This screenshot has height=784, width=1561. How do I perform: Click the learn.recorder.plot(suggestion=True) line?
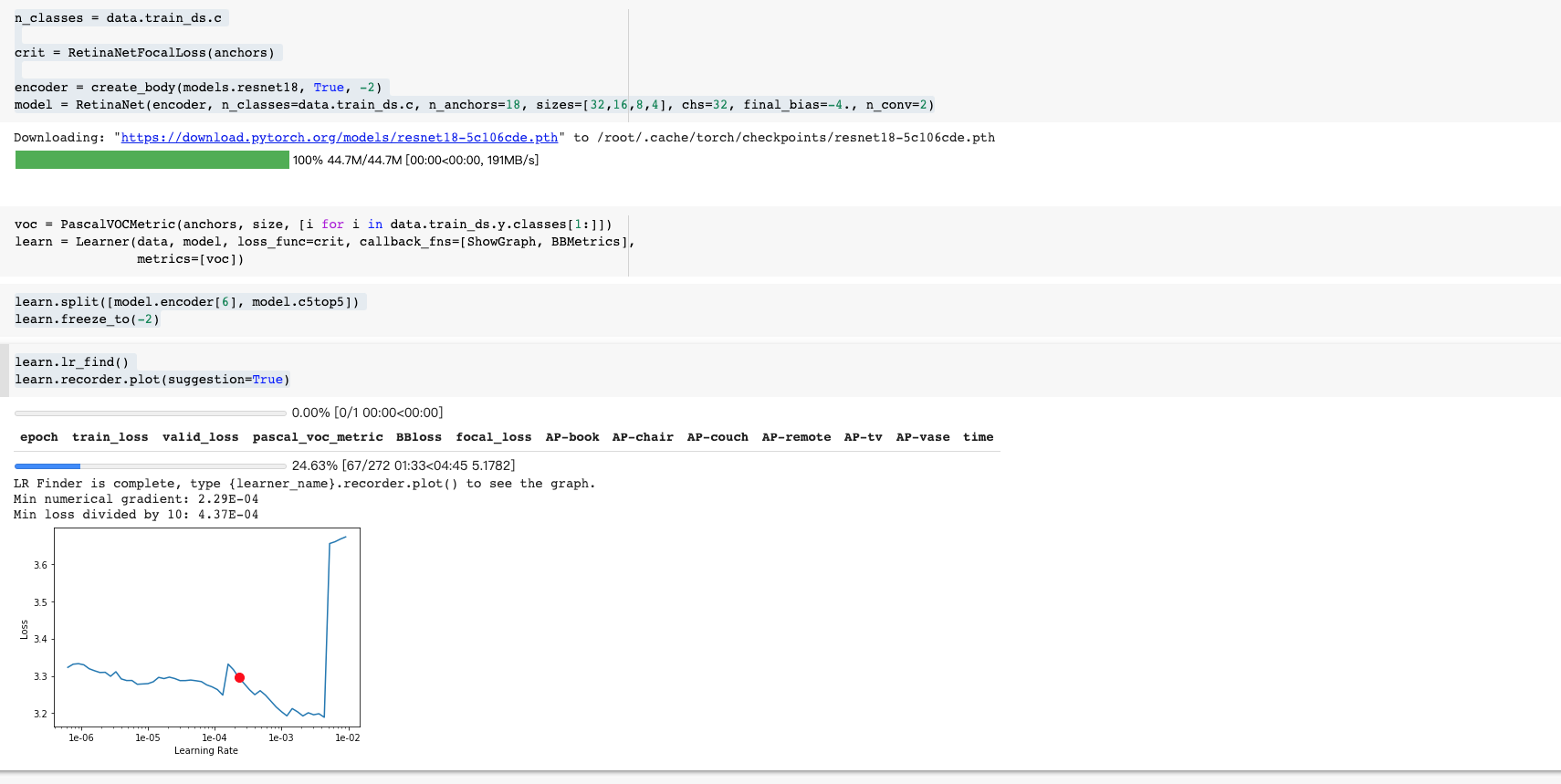click(152, 380)
